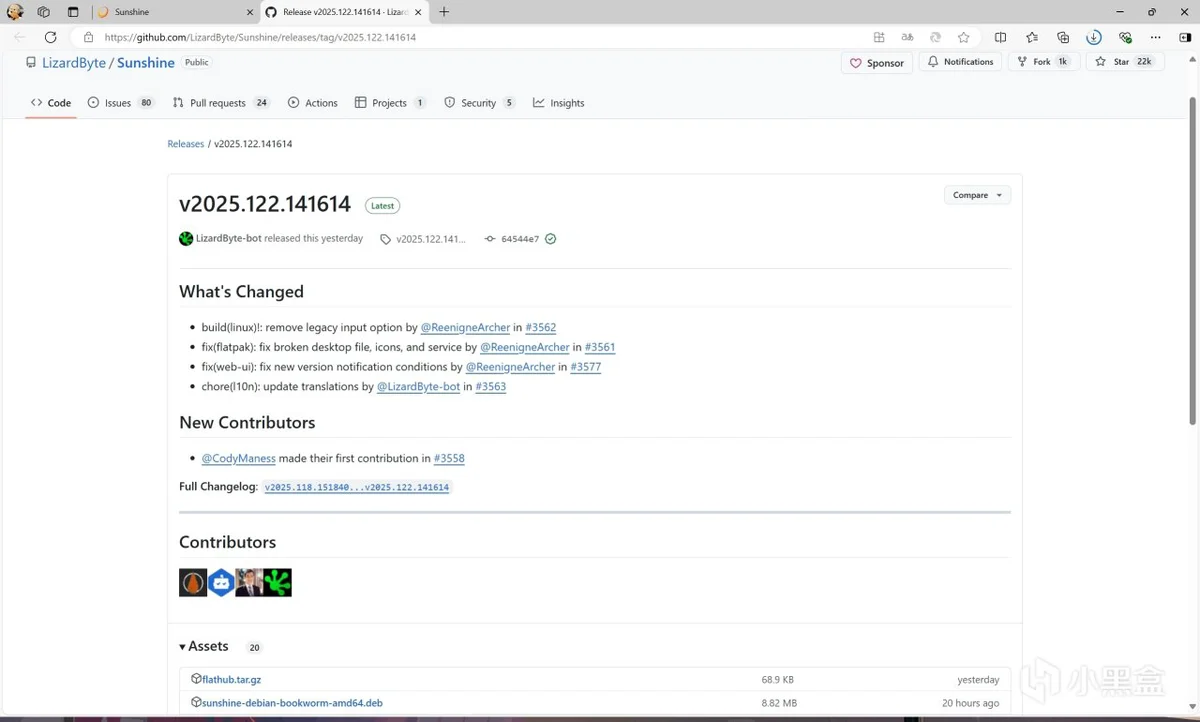Click the page vertical scrollbar
This screenshot has width=1200, height=722.
(1191, 260)
